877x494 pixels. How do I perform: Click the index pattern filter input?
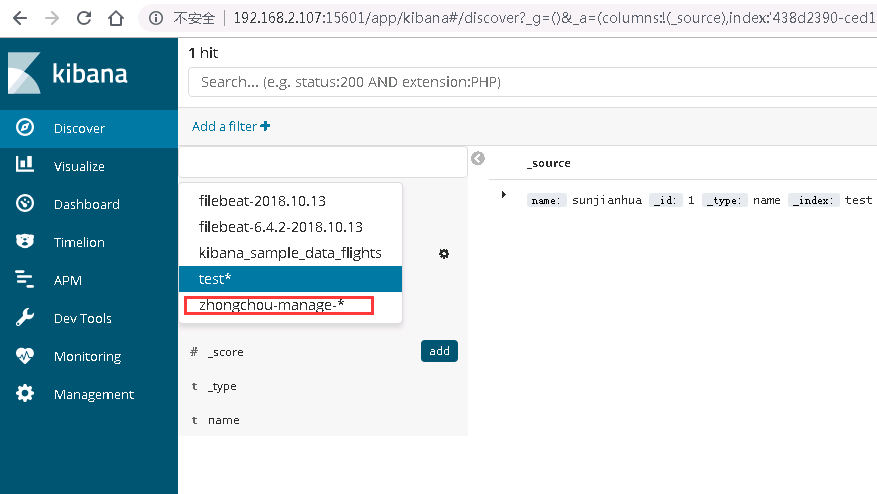click(323, 162)
